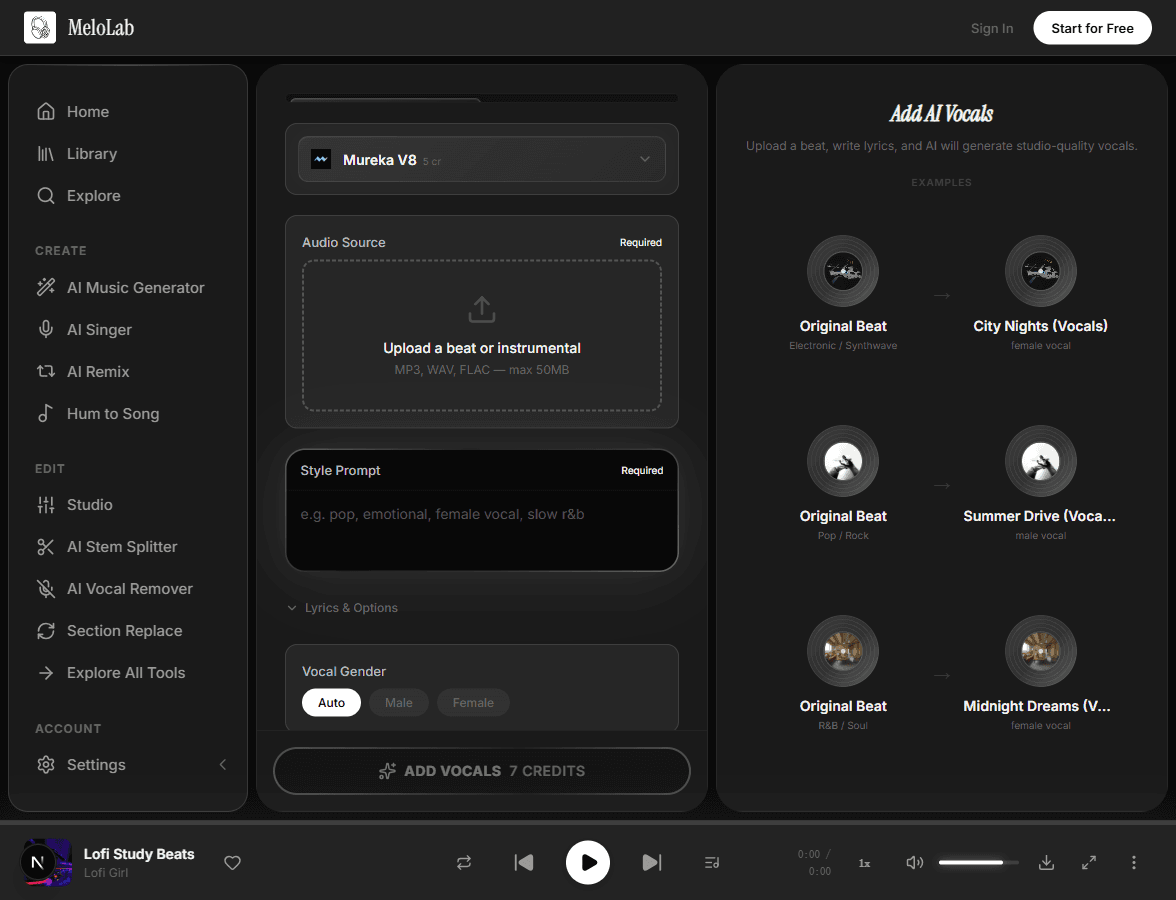
Task: Click the AI Stem Splitter scissors icon
Action: pyautogui.click(x=46, y=547)
